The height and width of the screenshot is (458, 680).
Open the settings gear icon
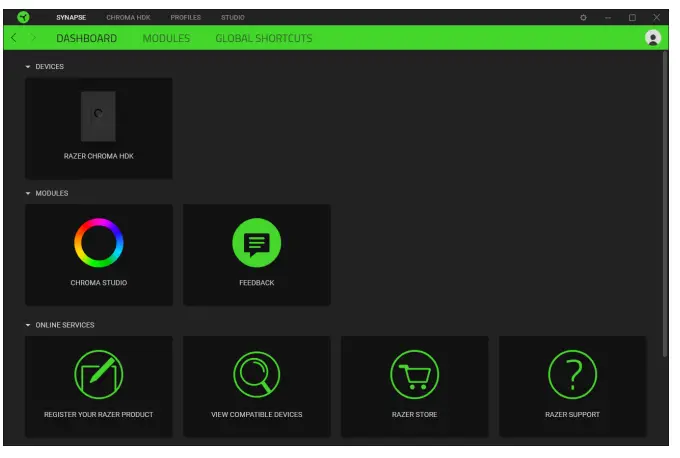coord(583,18)
